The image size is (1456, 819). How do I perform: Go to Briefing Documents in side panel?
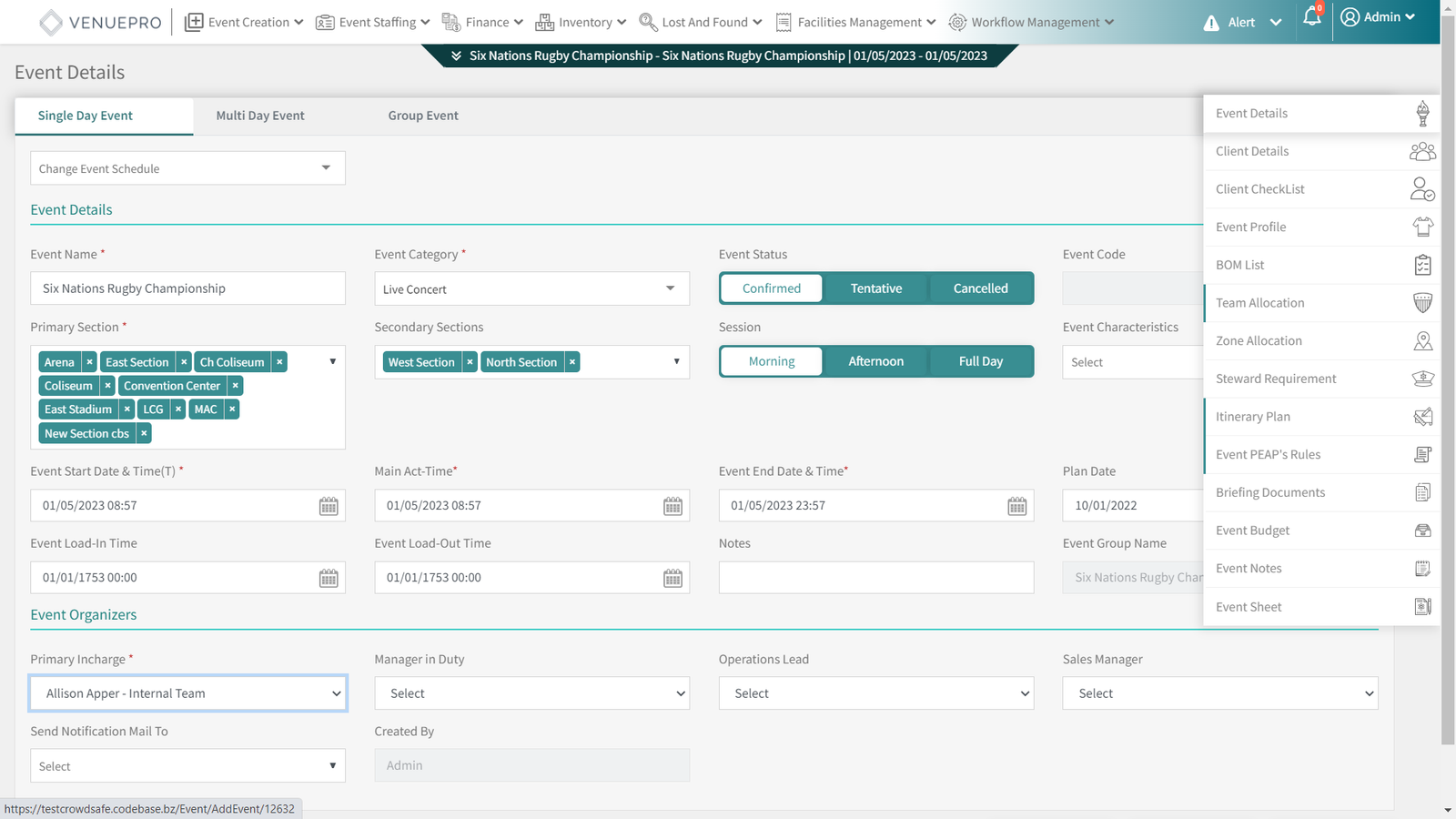click(1270, 492)
